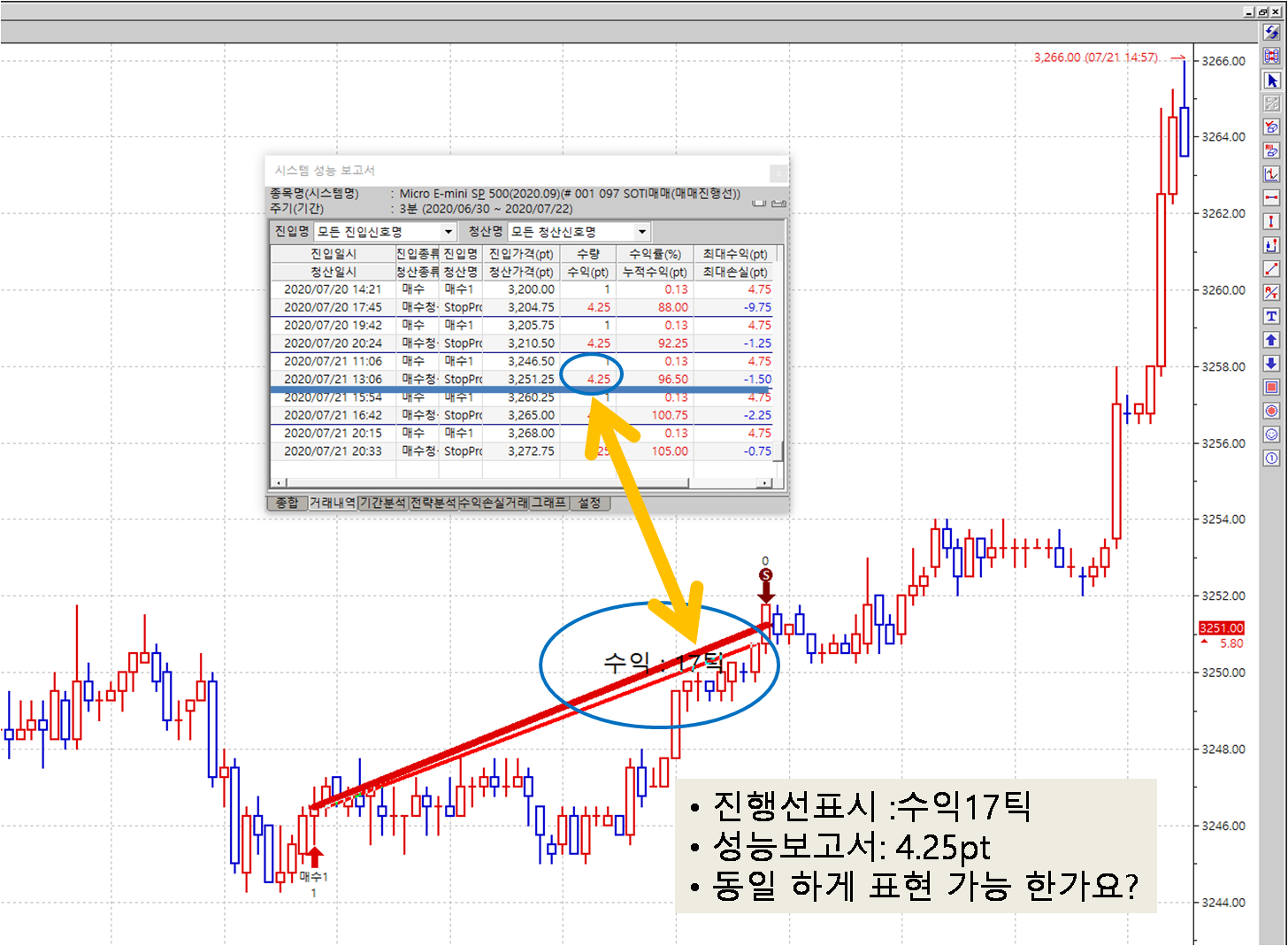Choose the text T drawing tool
This screenshot has height=946, width=1288.
tap(1271, 316)
